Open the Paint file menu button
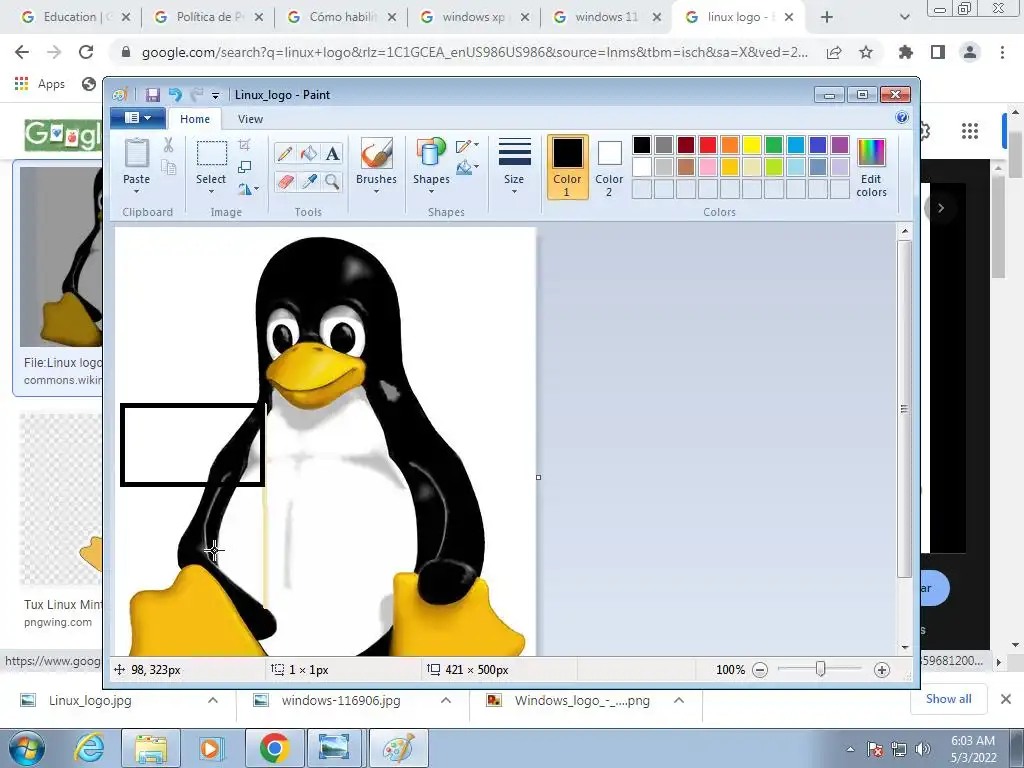Viewport: 1024px width, 768px height. (138, 118)
